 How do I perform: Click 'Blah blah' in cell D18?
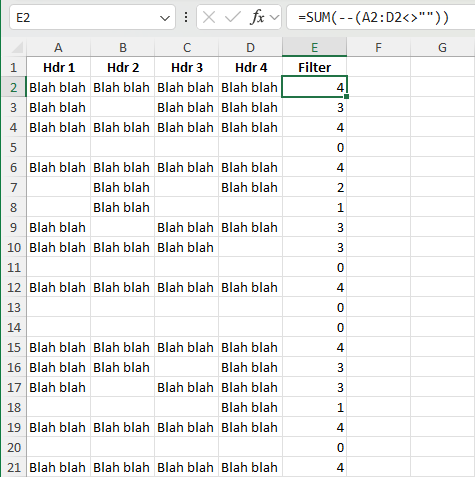(x=249, y=407)
